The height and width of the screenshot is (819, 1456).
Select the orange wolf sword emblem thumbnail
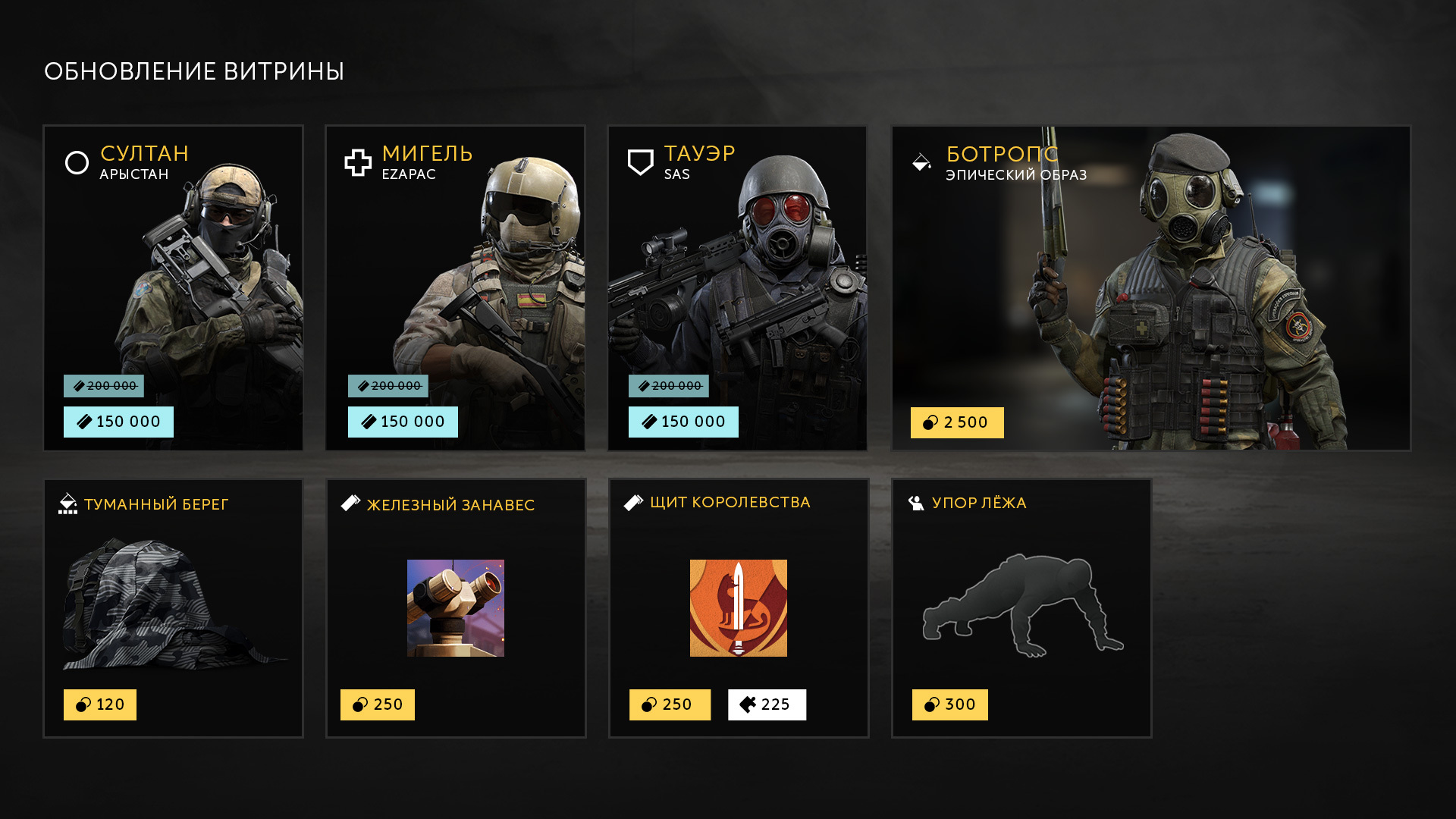click(x=739, y=608)
